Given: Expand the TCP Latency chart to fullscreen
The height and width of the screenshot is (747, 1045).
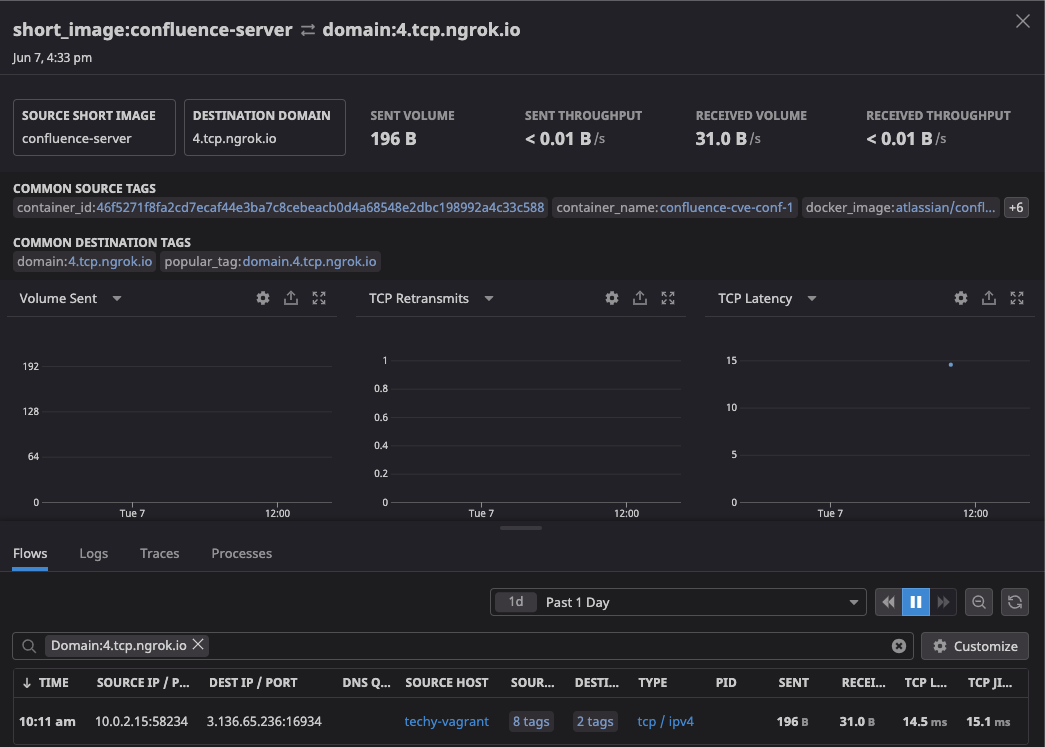Looking at the screenshot, I should pyautogui.click(x=1017, y=298).
